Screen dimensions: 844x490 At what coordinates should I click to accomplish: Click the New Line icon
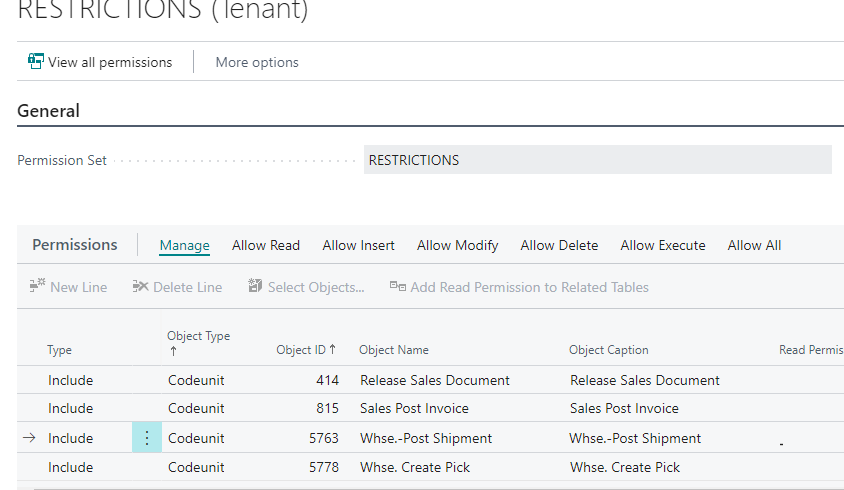(38, 287)
